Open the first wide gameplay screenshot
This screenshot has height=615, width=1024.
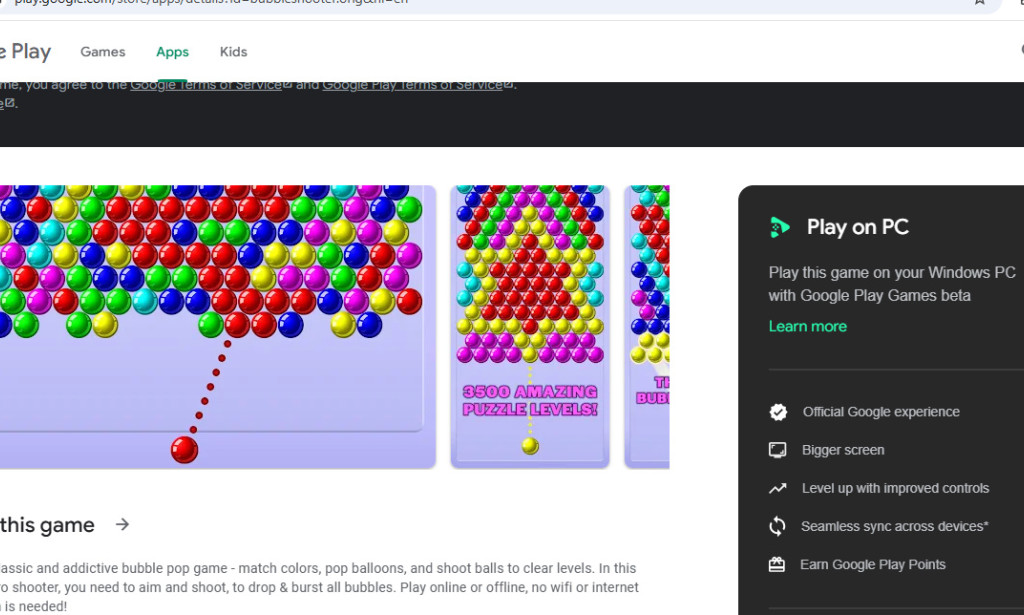(215, 326)
